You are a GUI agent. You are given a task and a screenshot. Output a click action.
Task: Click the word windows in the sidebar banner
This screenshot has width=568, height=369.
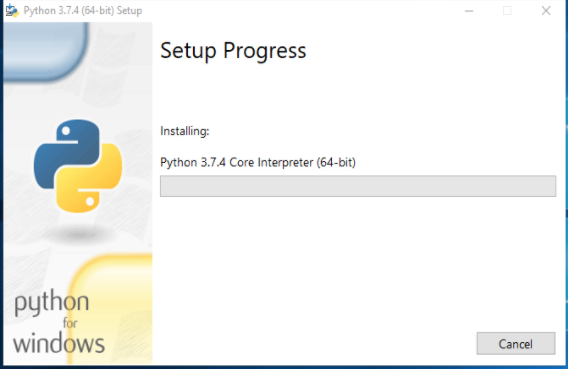point(59,343)
